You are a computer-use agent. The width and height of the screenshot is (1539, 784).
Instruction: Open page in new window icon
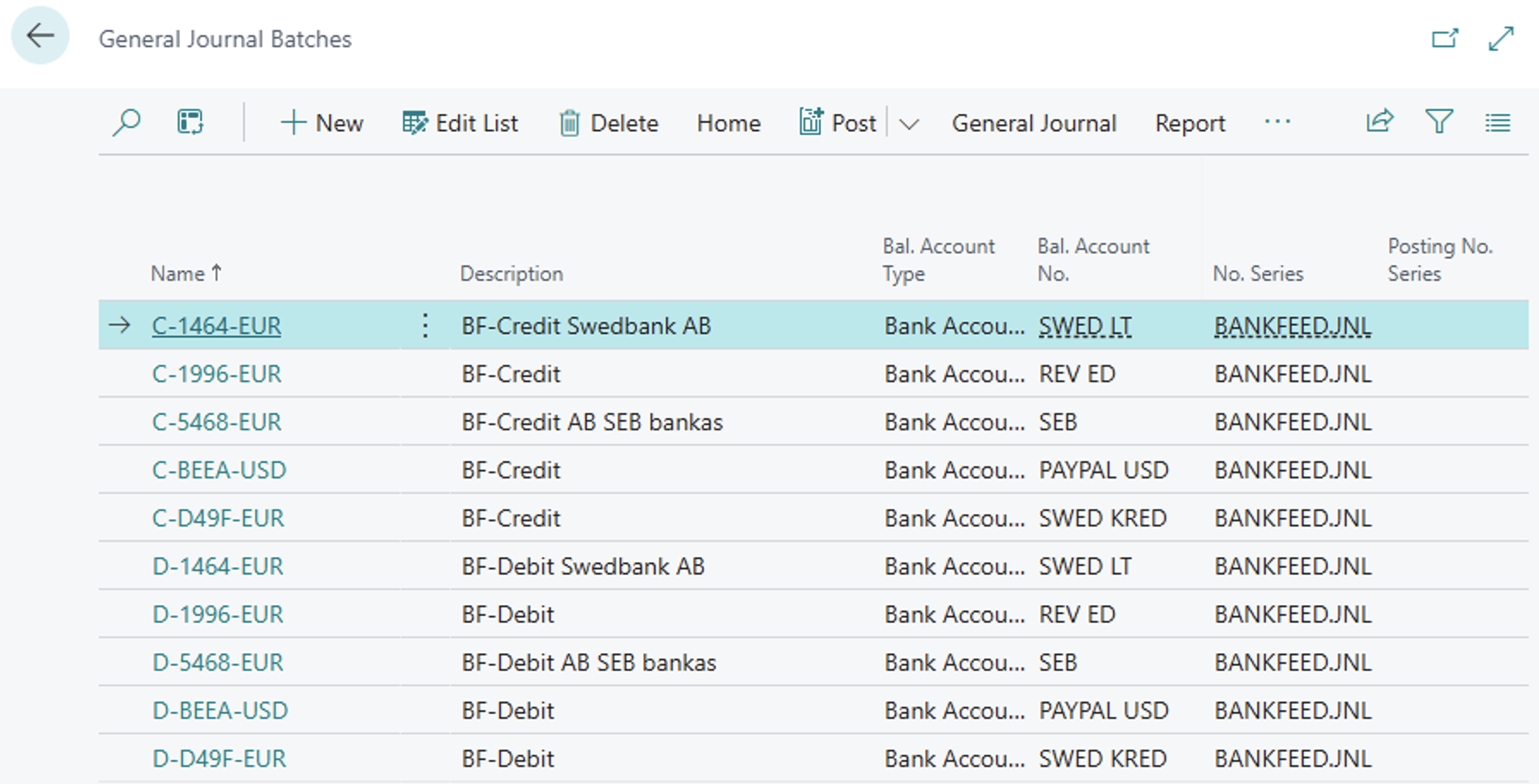tap(1445, 39)
